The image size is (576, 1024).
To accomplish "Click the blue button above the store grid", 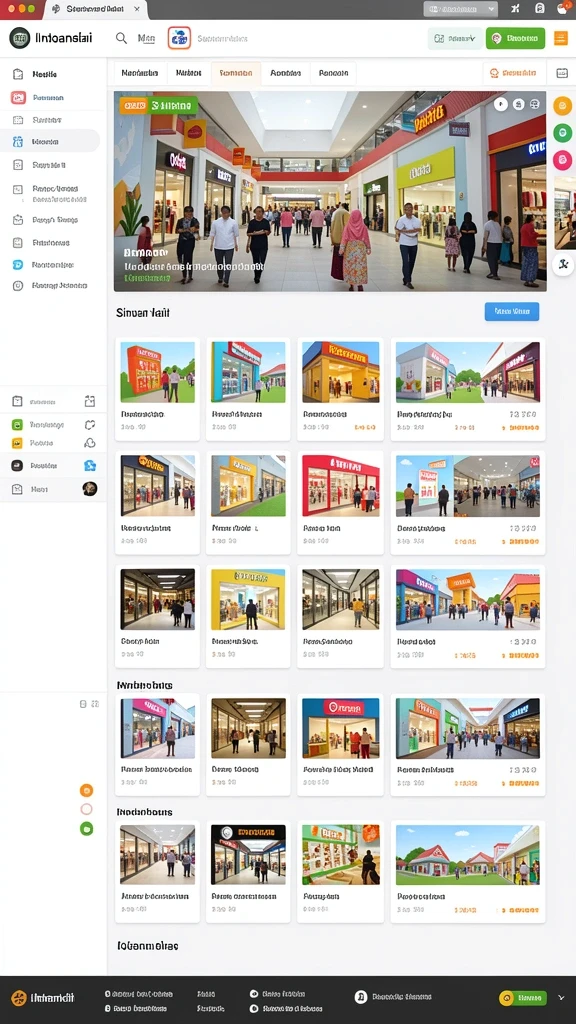I will (512, 312).
